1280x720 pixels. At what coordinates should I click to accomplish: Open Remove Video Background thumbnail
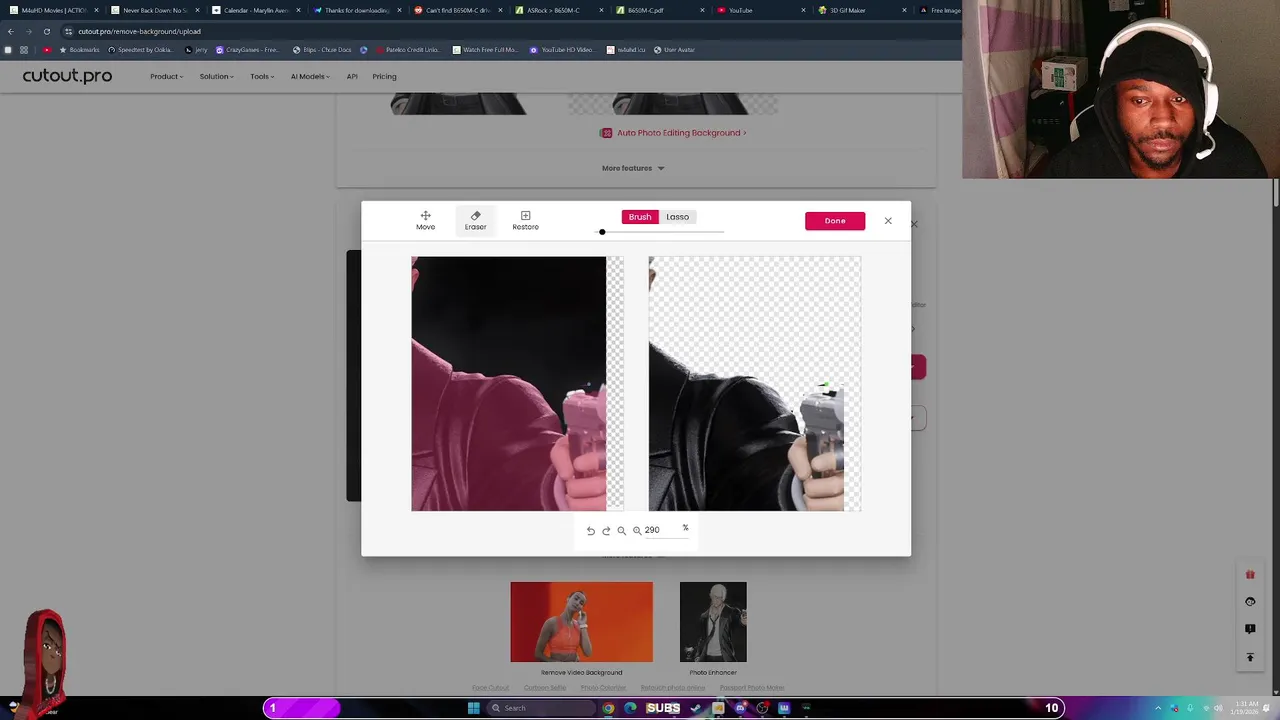pos(581,622)
